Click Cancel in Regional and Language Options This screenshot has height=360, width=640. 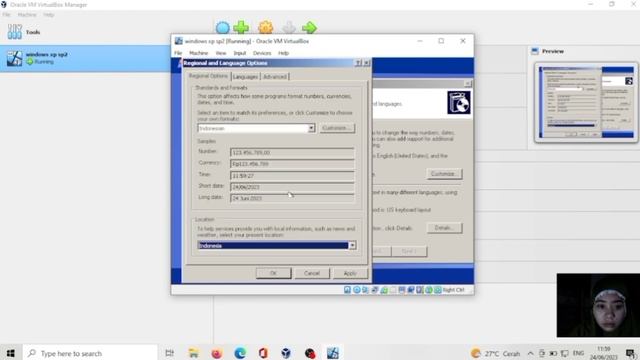point(312,273)
